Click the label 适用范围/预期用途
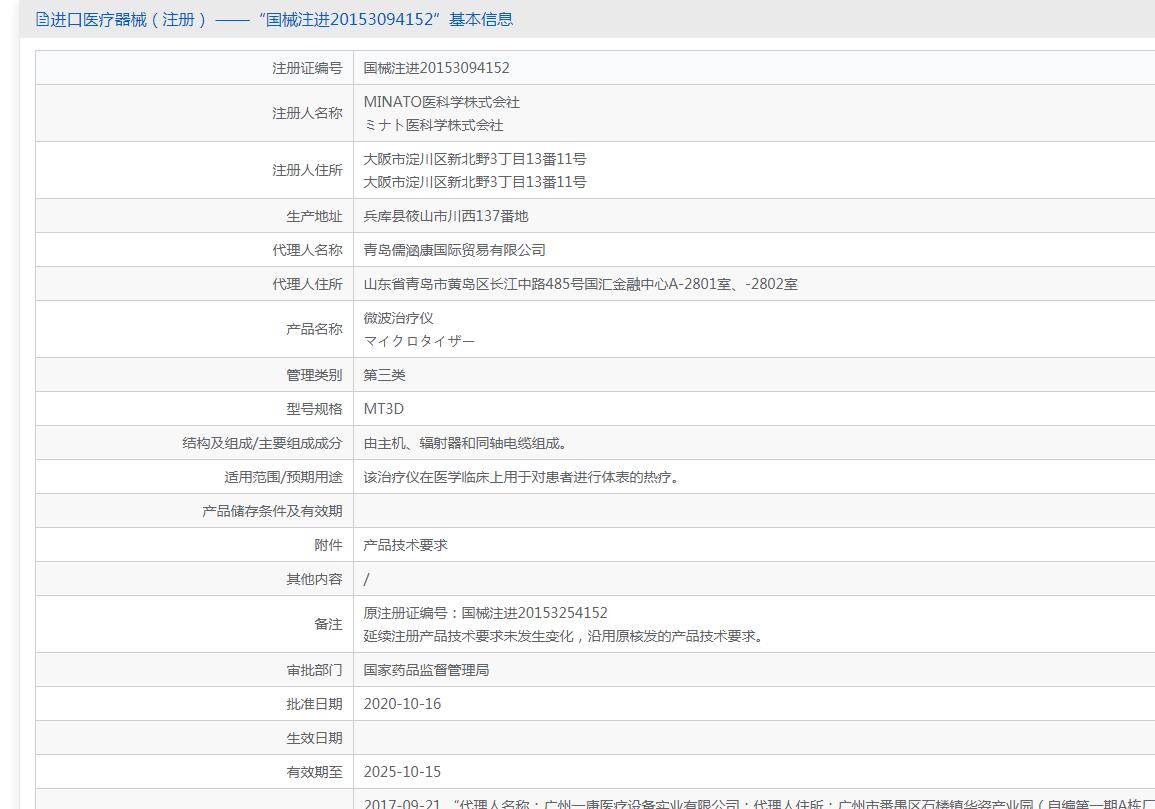Screen dimensions: 1155x809 (284, 477)
